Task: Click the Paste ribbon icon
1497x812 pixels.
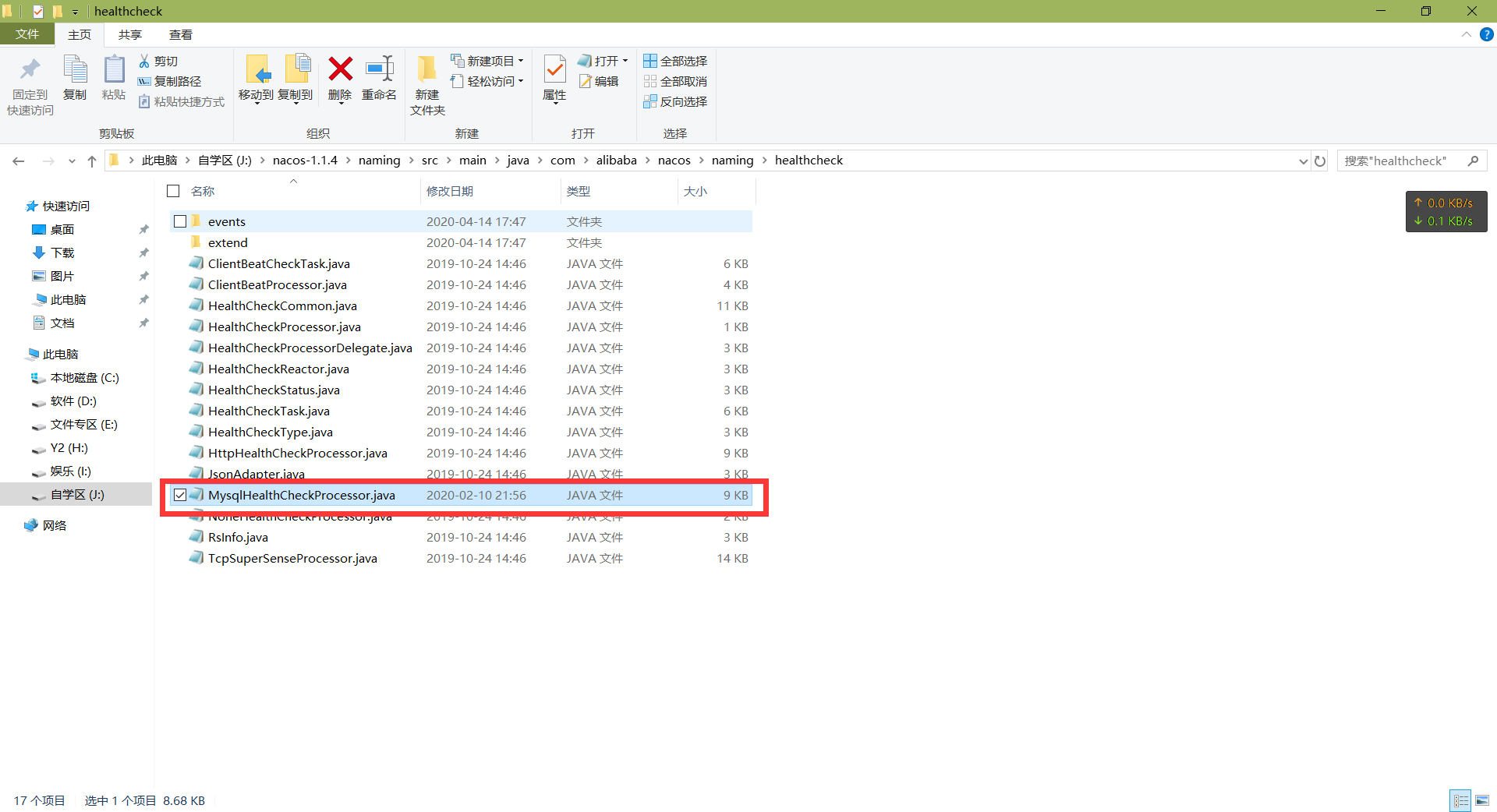Action: tap(114, 70)
